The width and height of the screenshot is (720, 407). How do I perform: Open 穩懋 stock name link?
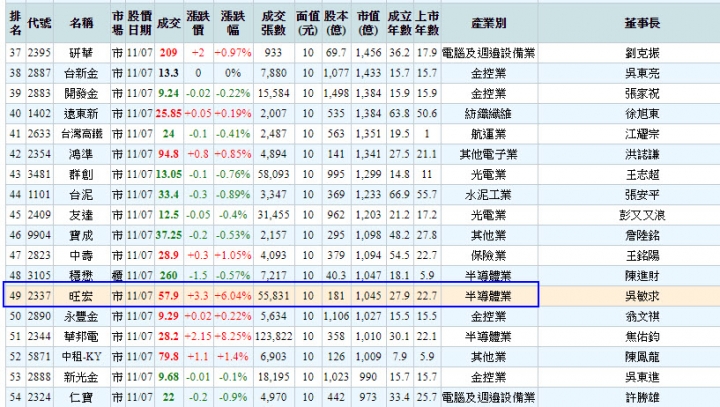pos(81,275)
